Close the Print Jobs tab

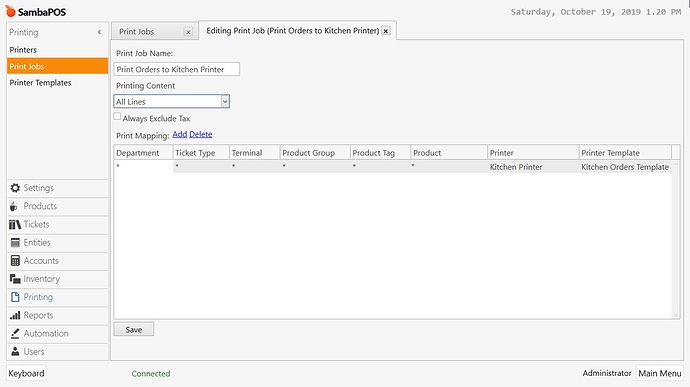(x=188, y=32)
